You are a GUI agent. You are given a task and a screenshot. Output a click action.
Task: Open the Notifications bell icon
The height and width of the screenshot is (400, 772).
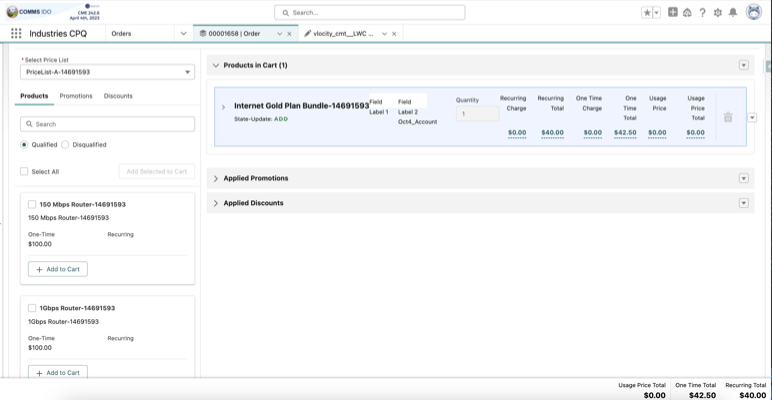pyautogui.click(x=733, y=13)
